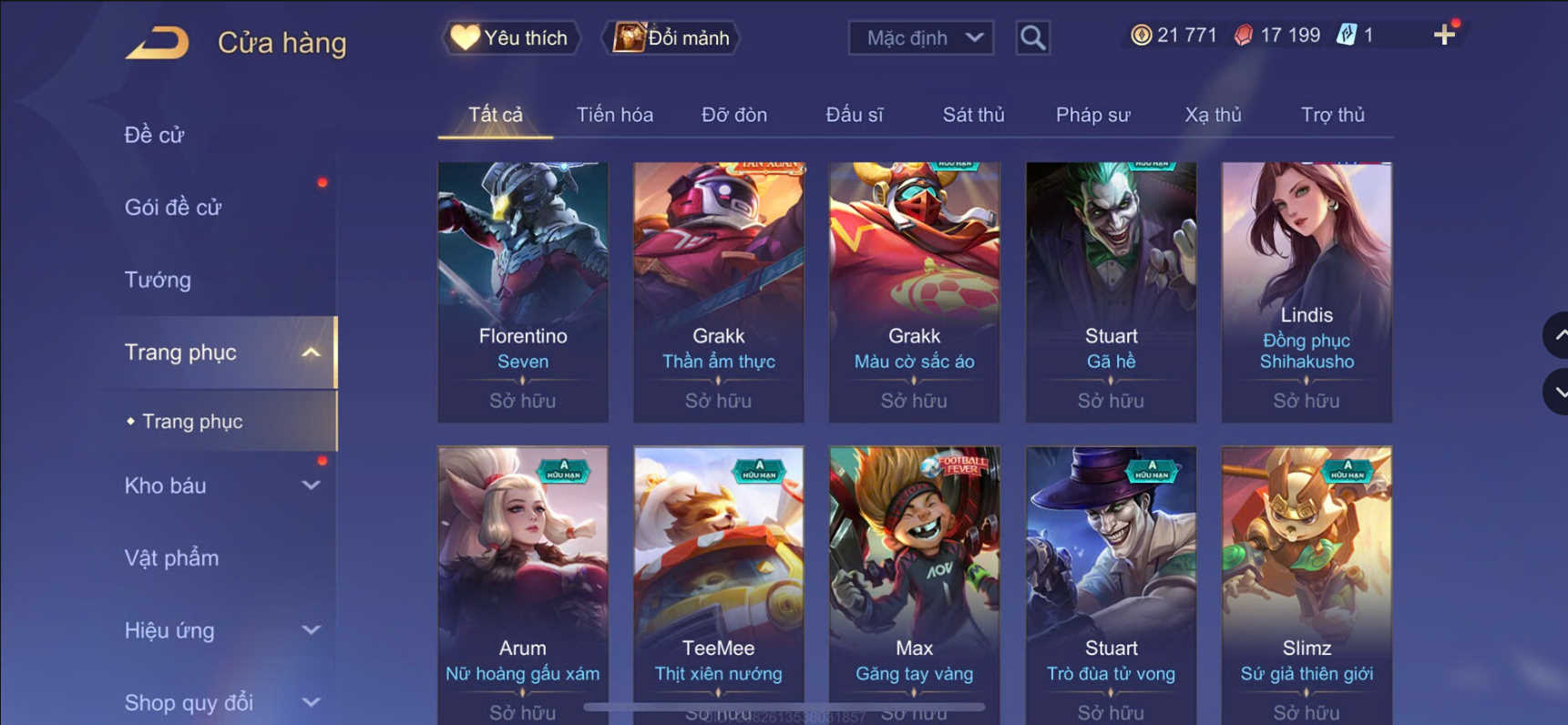
Task: Click the plus icon to add currency
Action: (x=1444, y=36)
